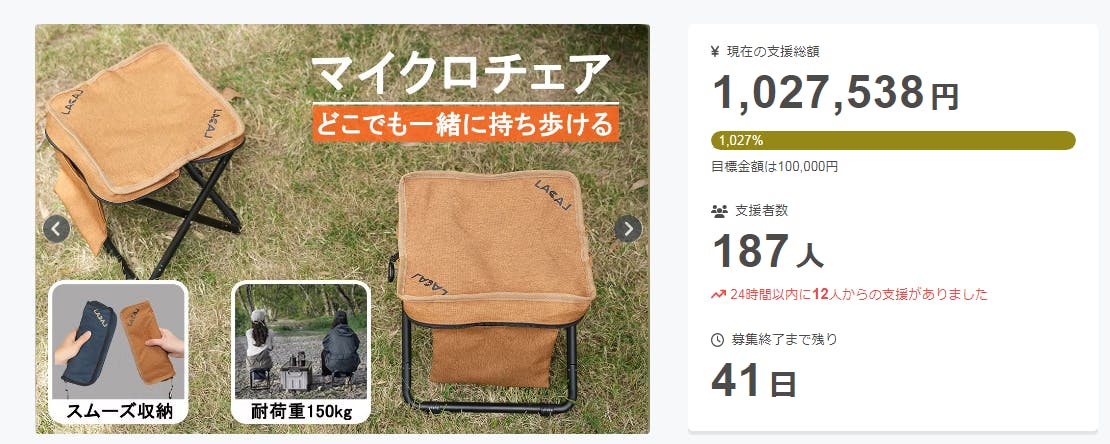Select the 耐荷重150kg inset picture
The height and width of the screenshot is (444, 1110).
301,352
